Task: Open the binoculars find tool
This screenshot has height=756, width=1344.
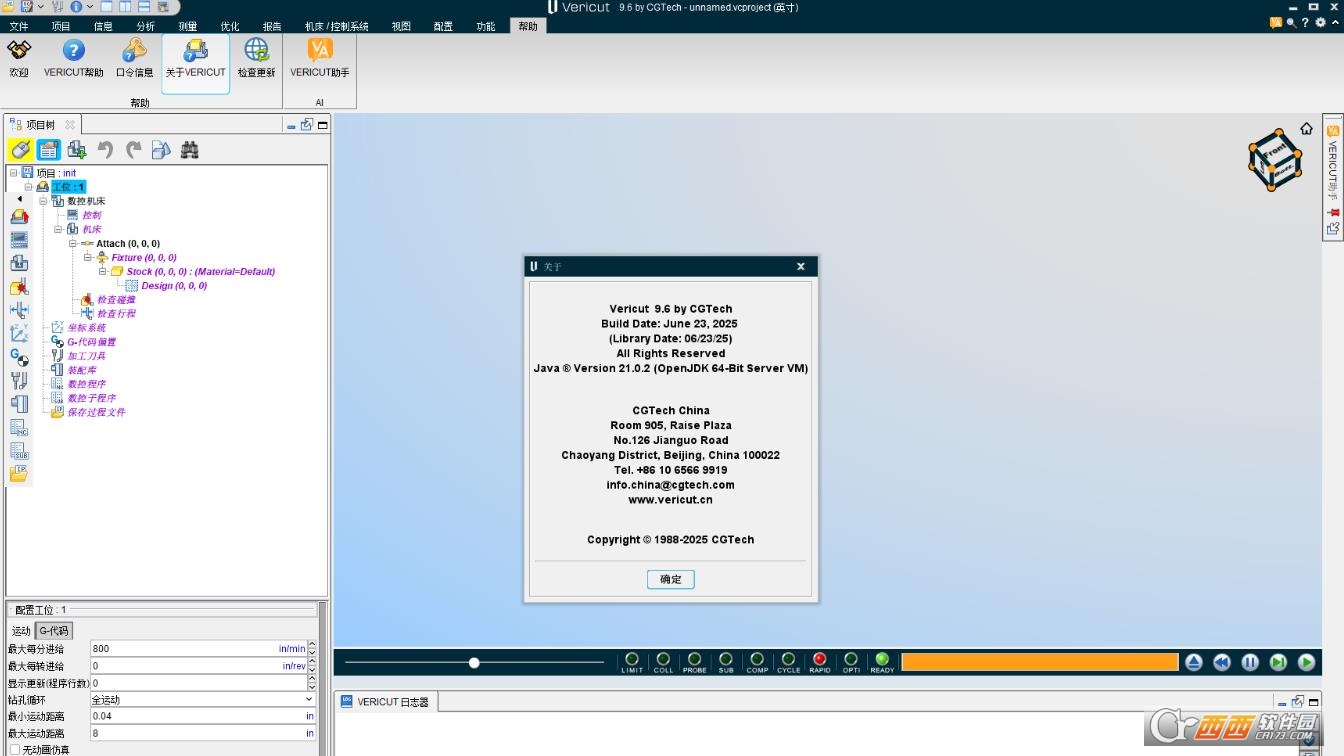Action: 189,150
